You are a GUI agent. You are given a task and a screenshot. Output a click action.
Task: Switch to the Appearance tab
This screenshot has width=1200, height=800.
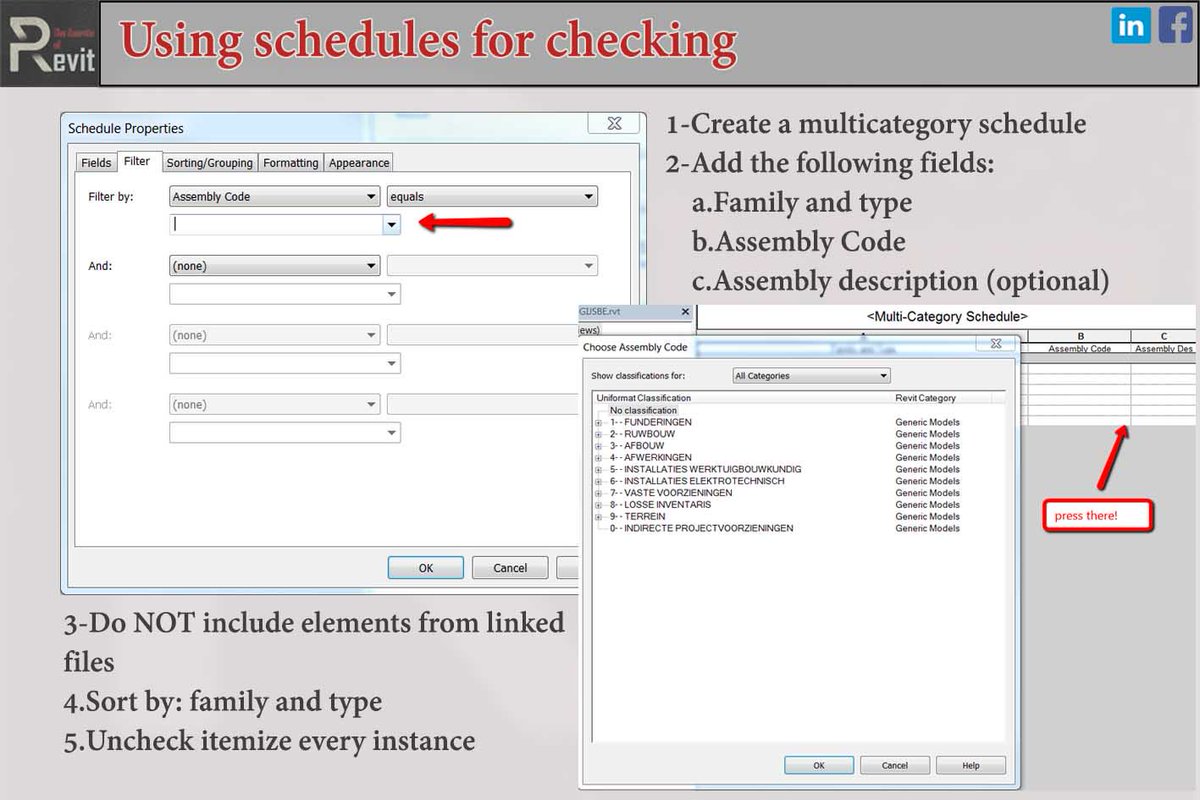(358, 162)
